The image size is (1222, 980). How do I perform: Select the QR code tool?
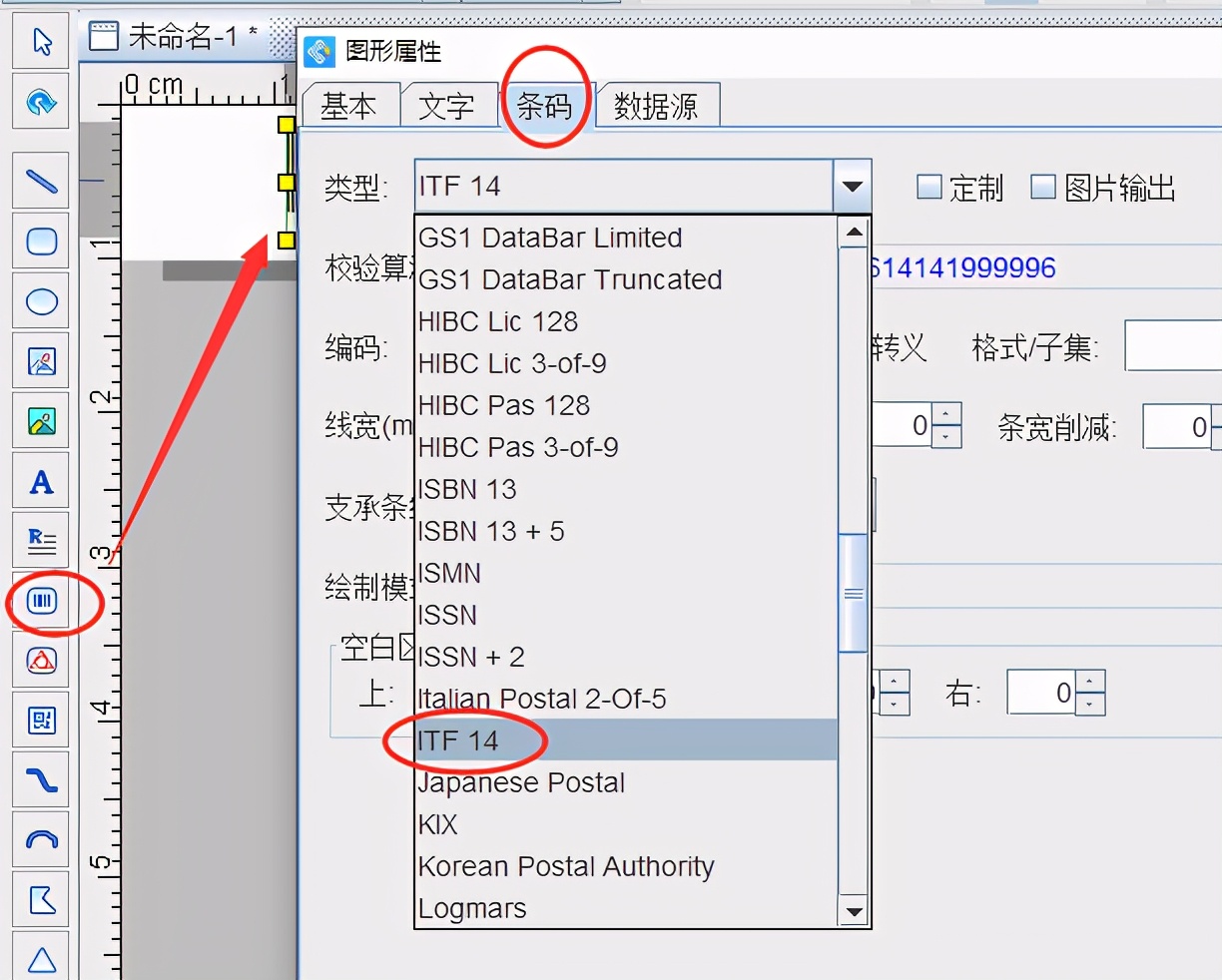click(42, 721)
